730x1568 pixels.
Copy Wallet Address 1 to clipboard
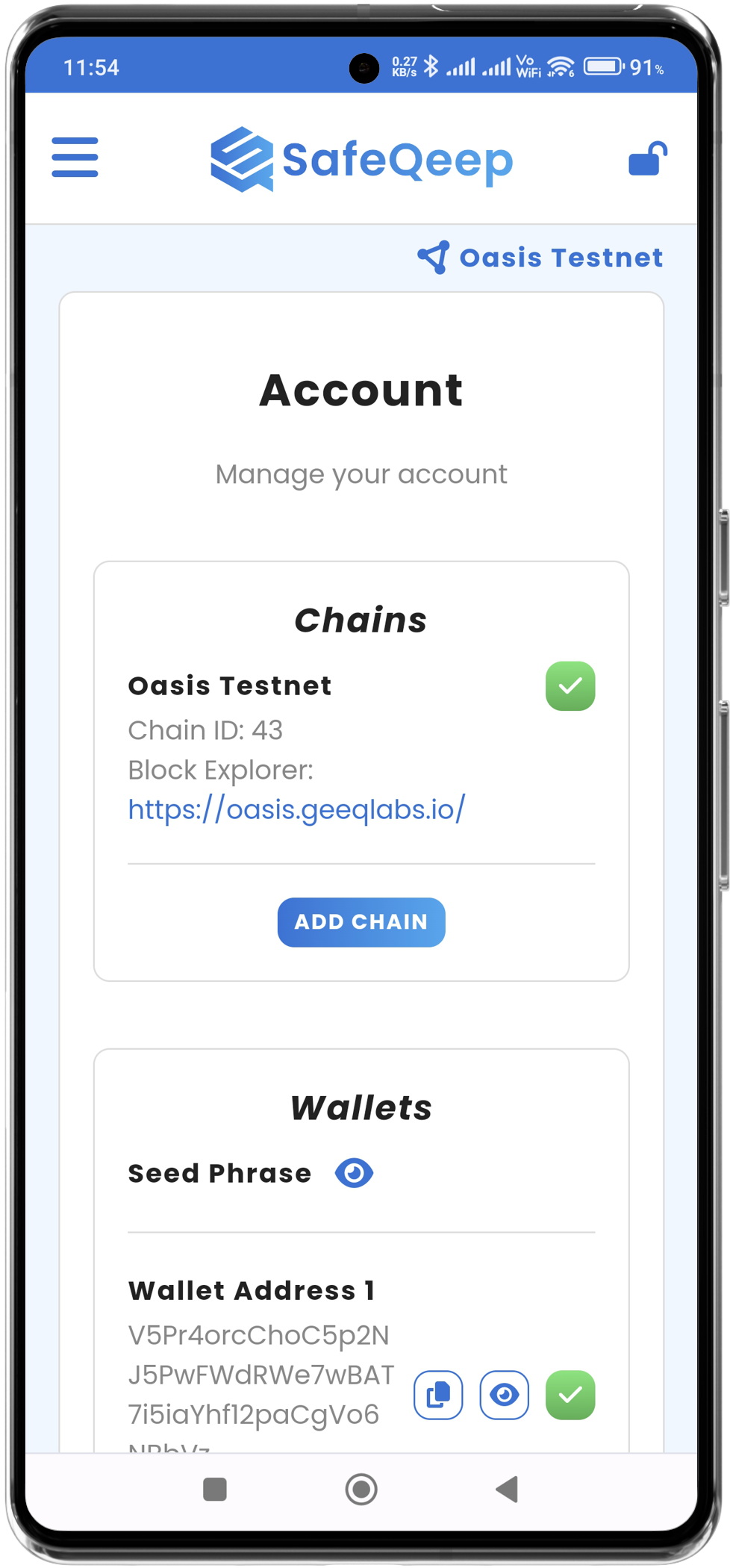(438, 1394)
